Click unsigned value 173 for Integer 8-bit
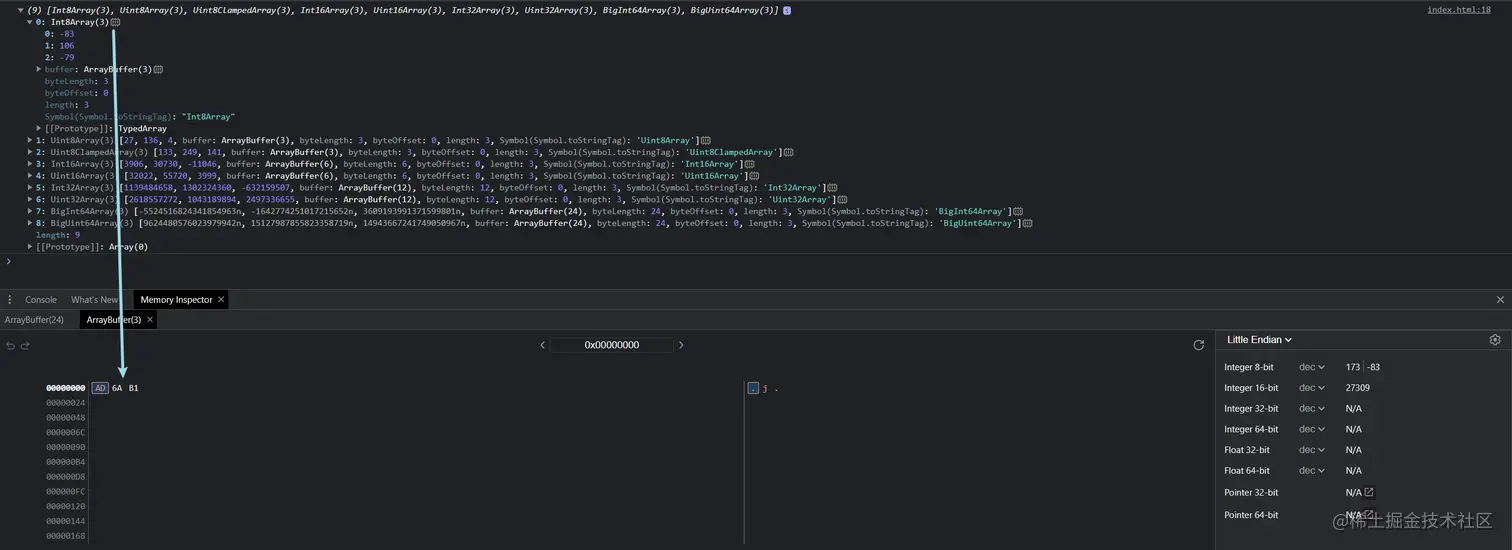Viewport: 1512px width, 550px height. [x=1353, y=367]
